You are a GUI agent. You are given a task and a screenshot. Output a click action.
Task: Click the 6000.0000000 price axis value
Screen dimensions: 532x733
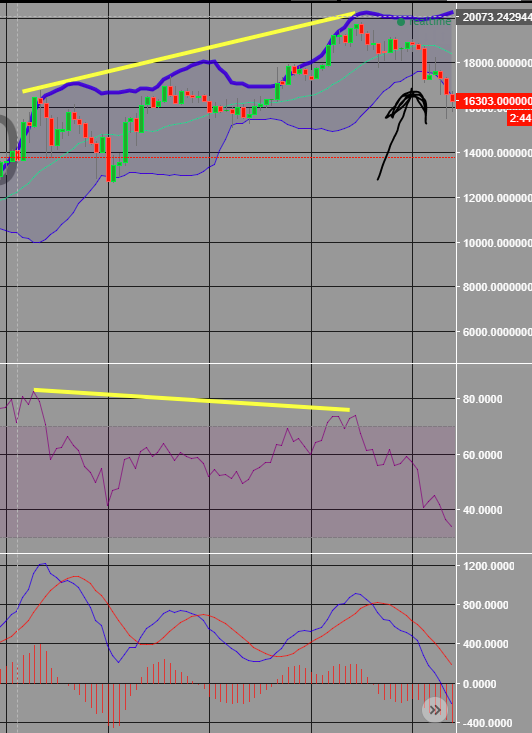tap(497, 332)
